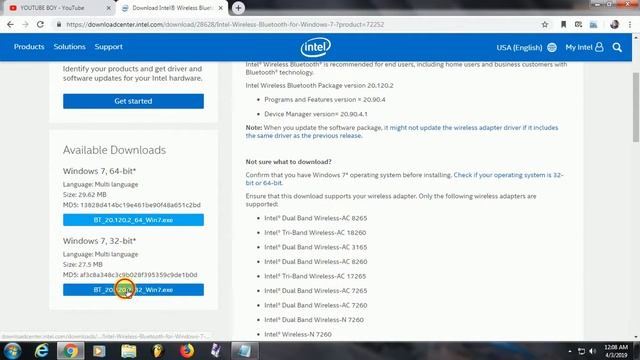Viewport: 640px width, 360px height.
Task: Click the Available Downloads heading
Action: (114, 150)
